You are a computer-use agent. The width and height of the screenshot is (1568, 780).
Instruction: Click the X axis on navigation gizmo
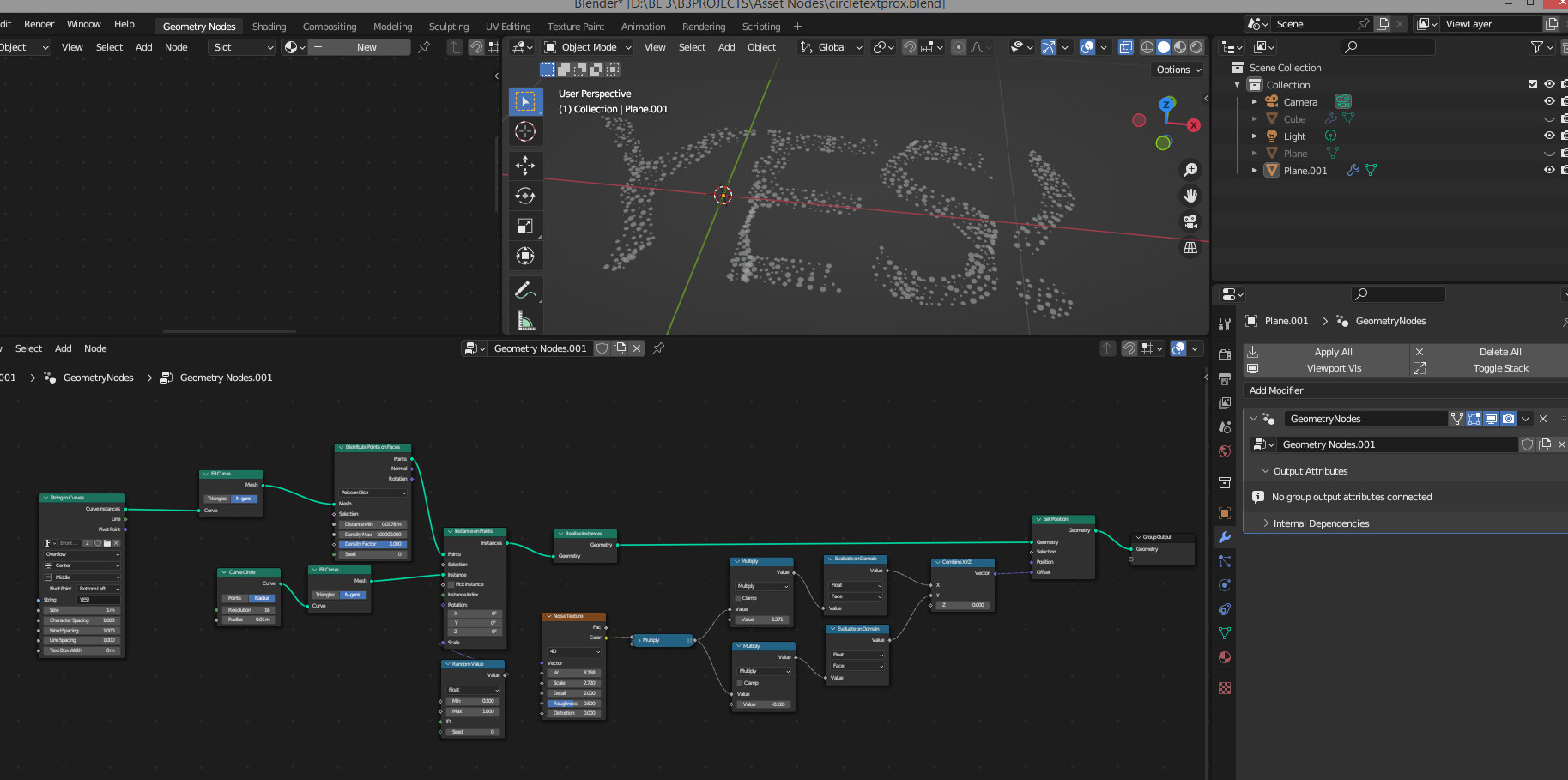click(1193, 125)
